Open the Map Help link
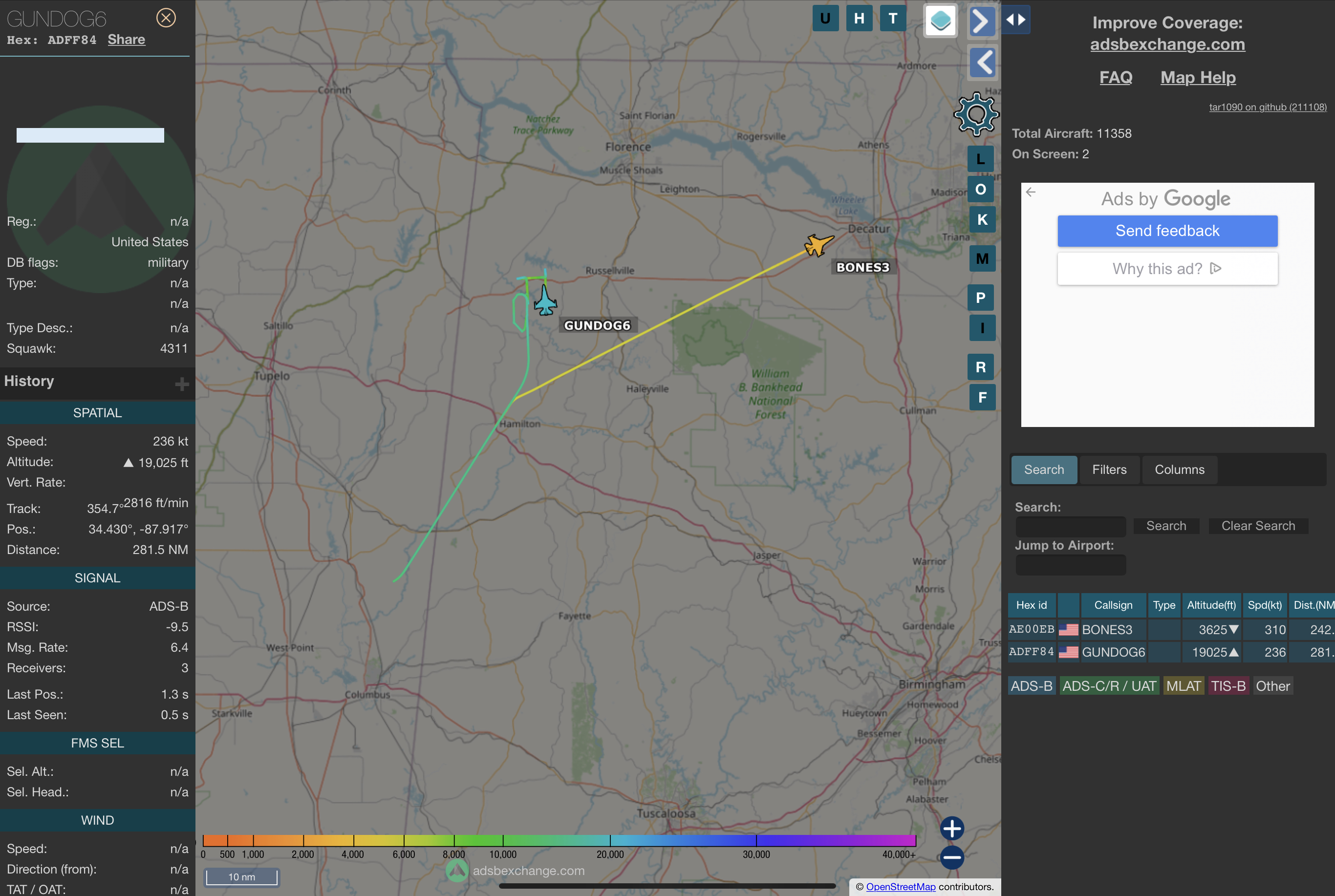The image size is (1335, 896). pos(1198,77)
